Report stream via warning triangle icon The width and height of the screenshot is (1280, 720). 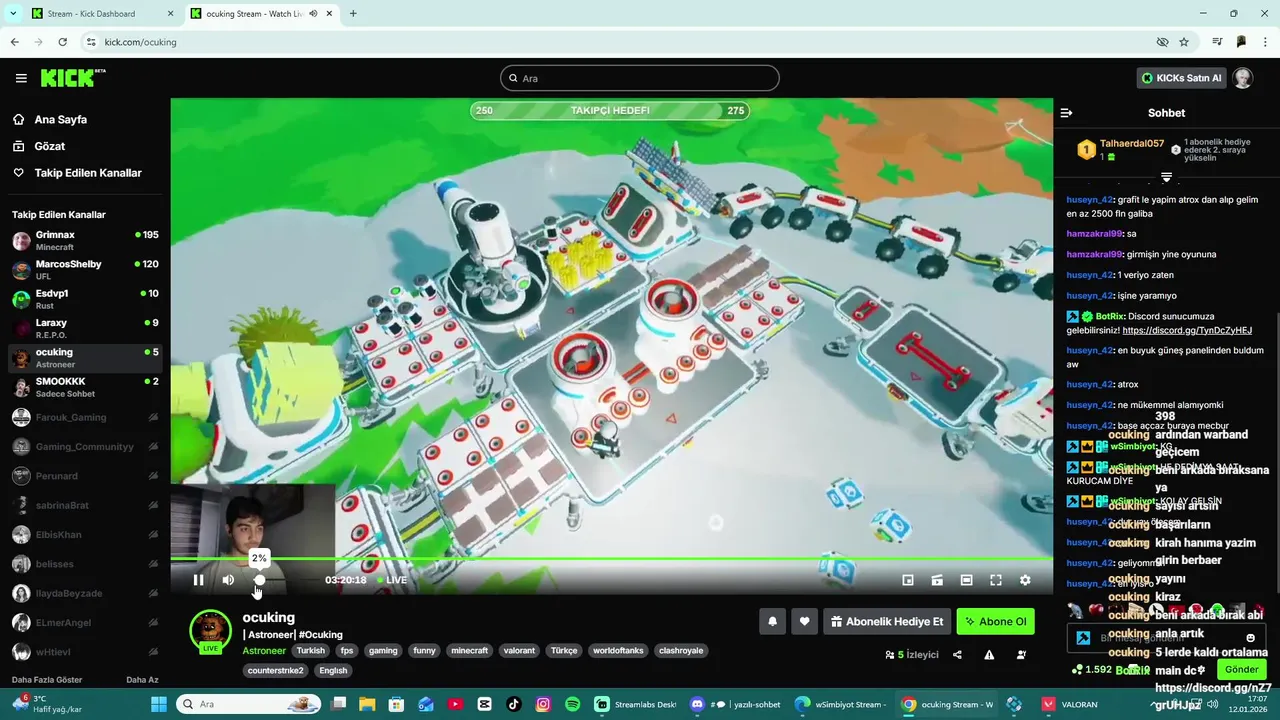[989, 655]
